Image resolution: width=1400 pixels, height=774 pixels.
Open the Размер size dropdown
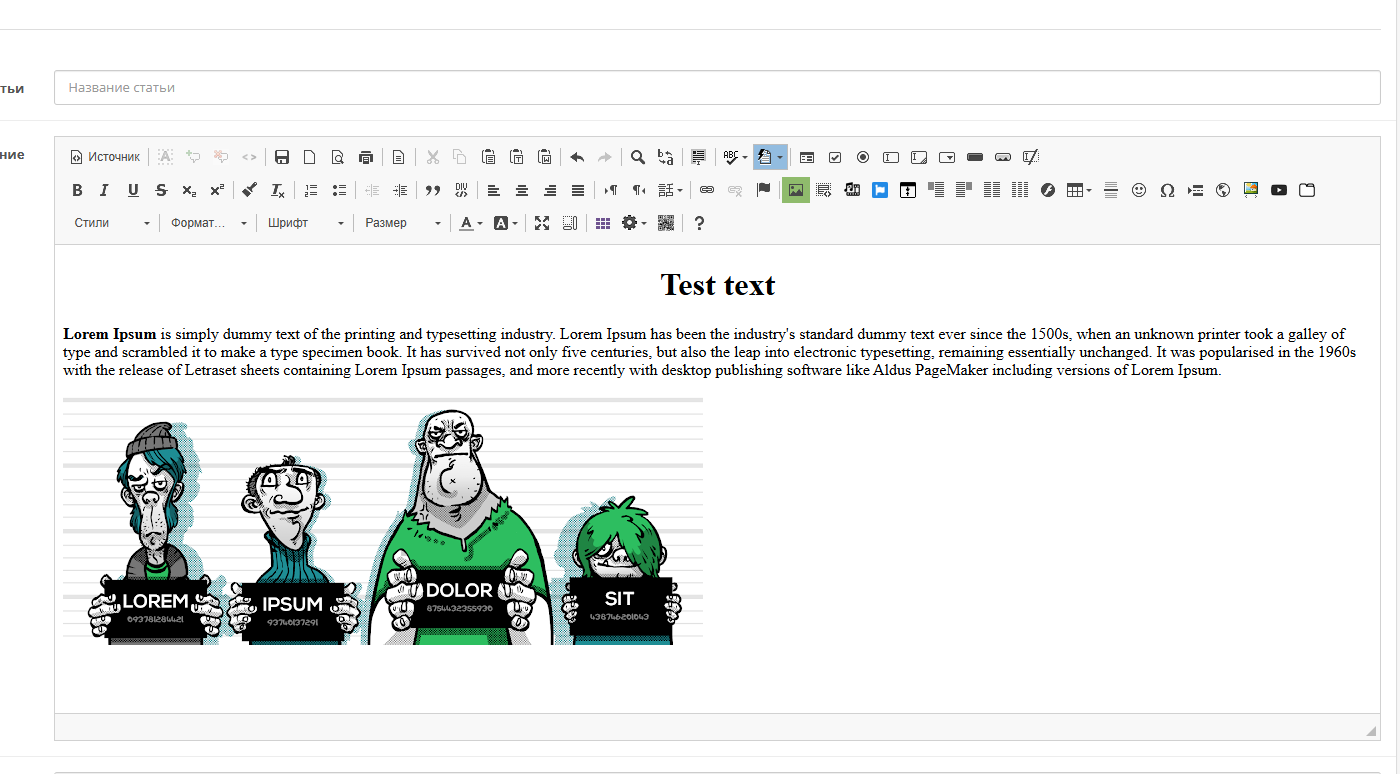click(x=402, y=223)
